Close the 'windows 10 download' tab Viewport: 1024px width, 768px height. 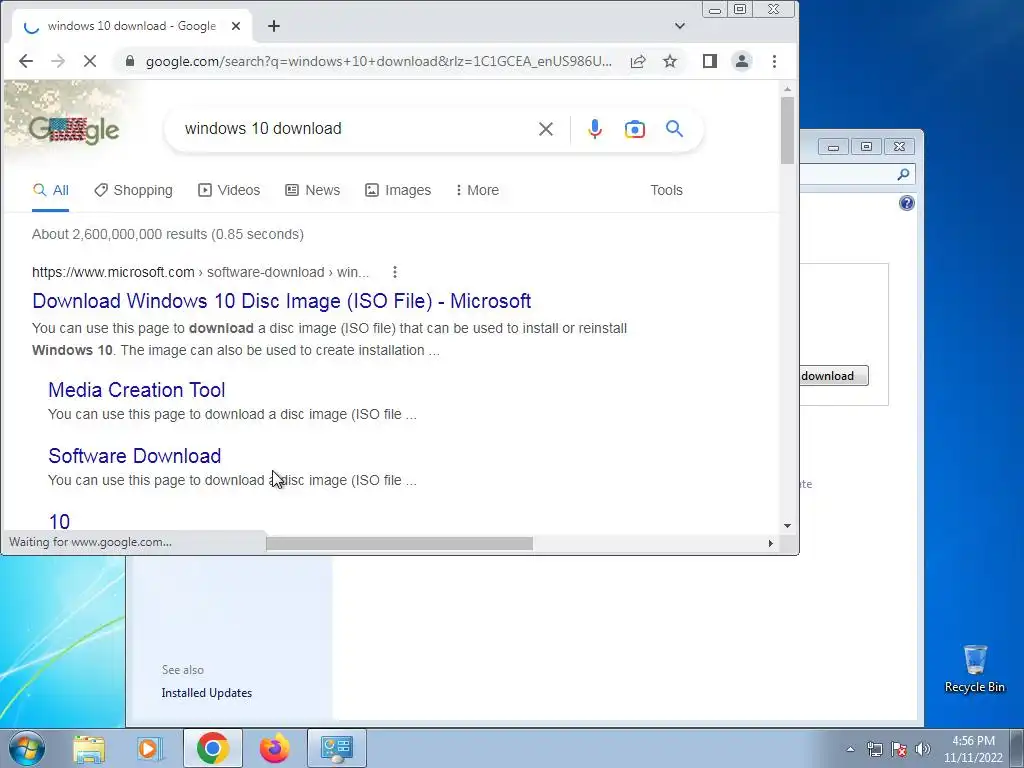click(x=236, y=26)
